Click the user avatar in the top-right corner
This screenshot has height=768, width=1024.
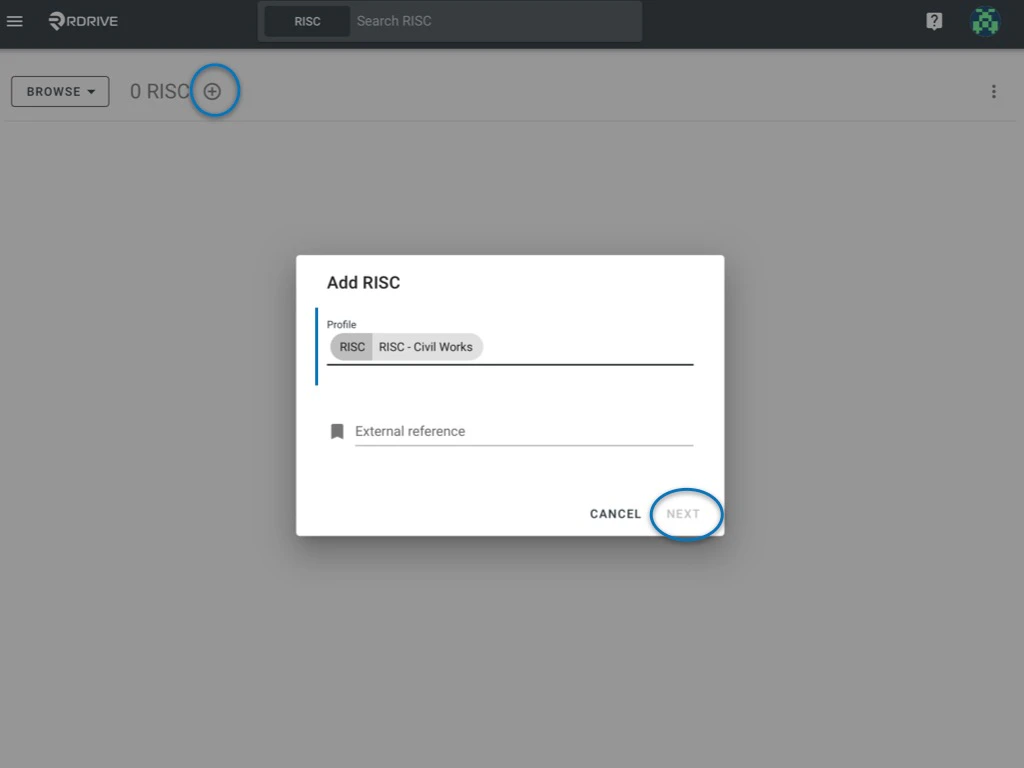[x=985, y=21]
